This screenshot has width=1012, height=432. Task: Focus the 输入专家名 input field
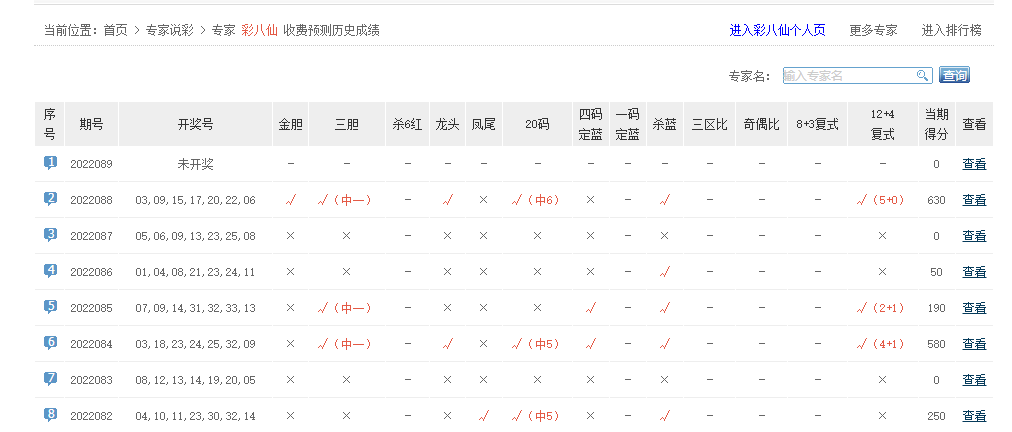848,76
